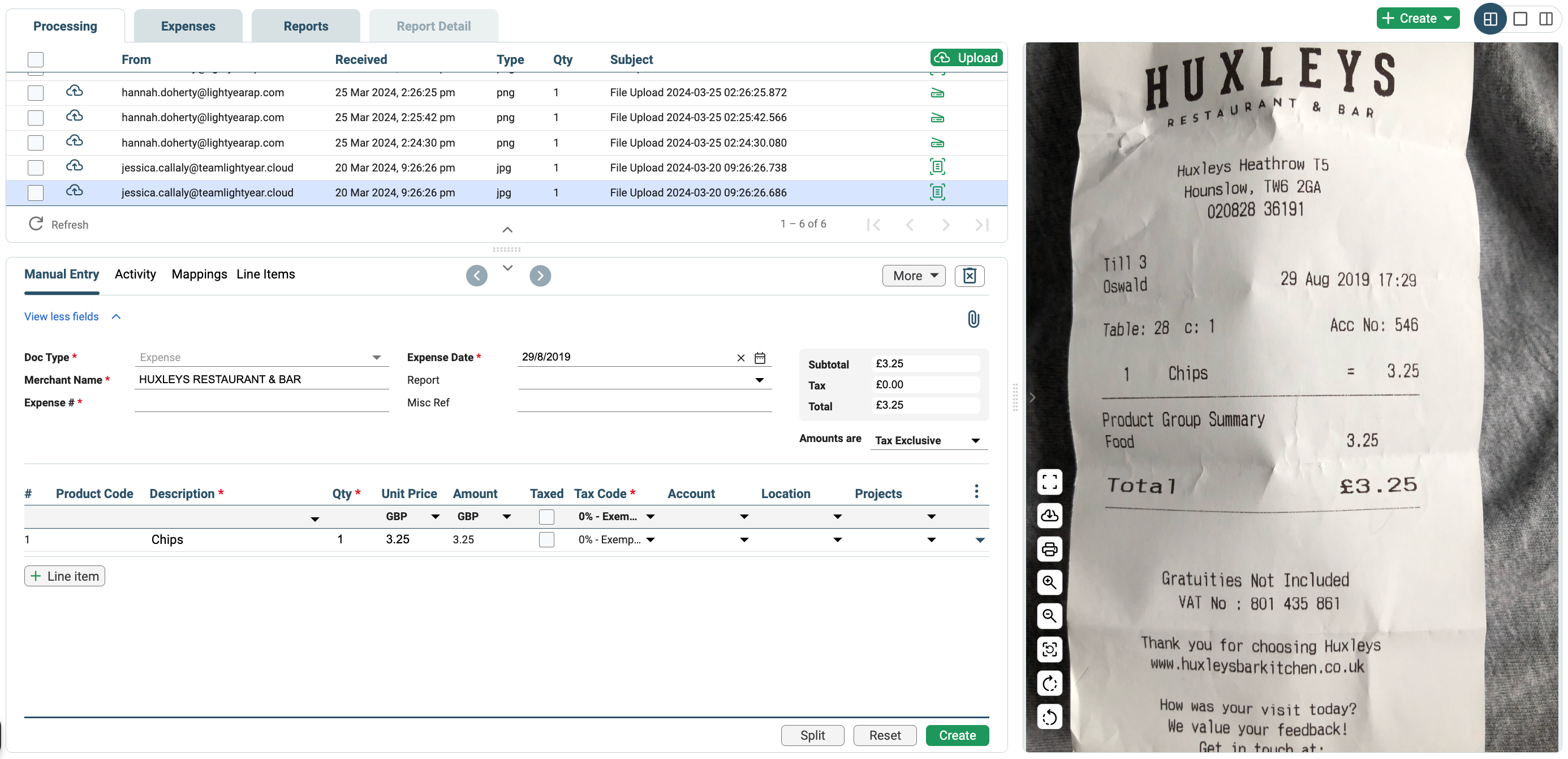The height and width of the screenshot is (759, 1568).
Task: Toggle fullscreen receipt viewer
Action: [1049, 482]
